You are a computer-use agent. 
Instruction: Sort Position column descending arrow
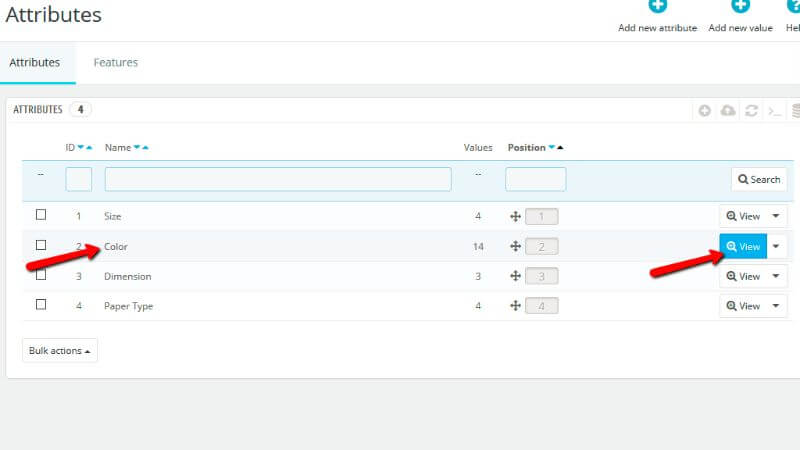pyautogui.click(x=552, y=147)
